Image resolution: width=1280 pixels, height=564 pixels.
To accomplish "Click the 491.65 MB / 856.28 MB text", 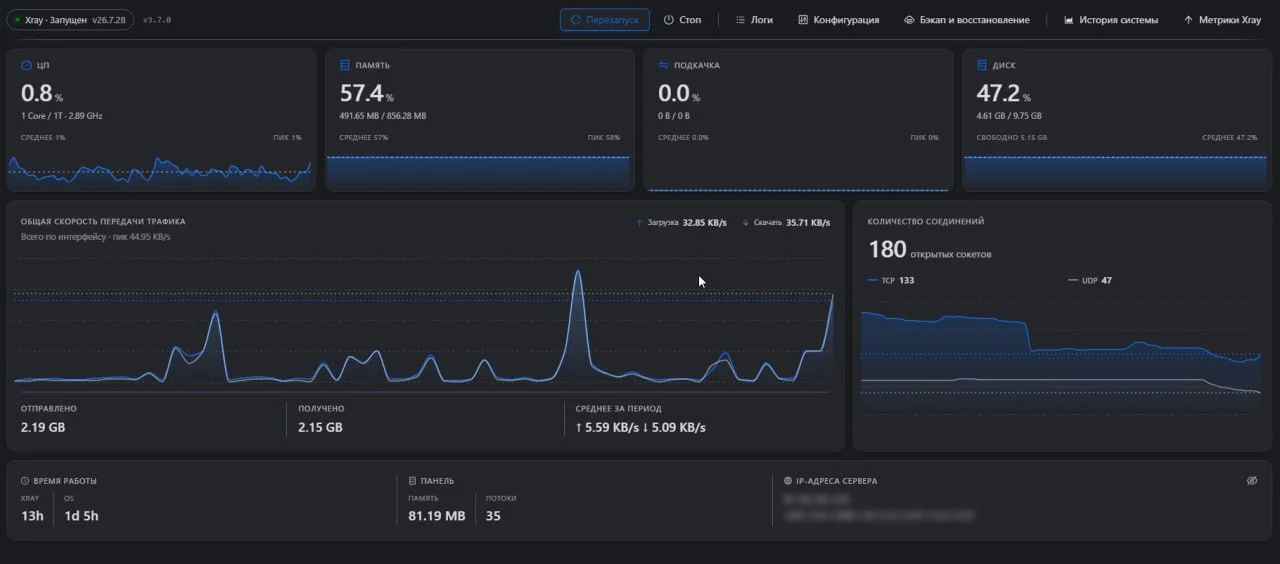I will (383, 116).
